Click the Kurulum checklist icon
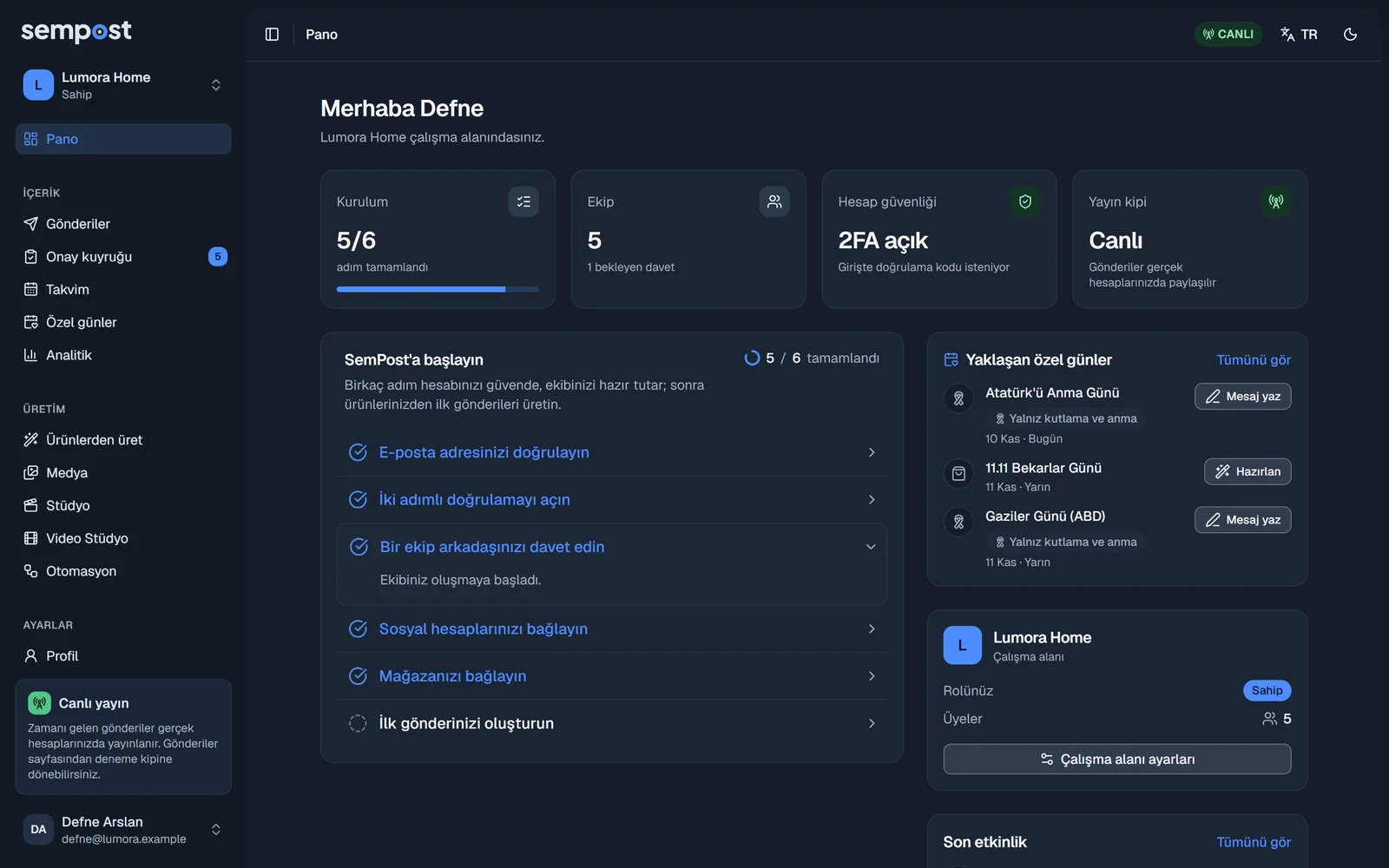The image size is (1389, 868). coord(523,201)
